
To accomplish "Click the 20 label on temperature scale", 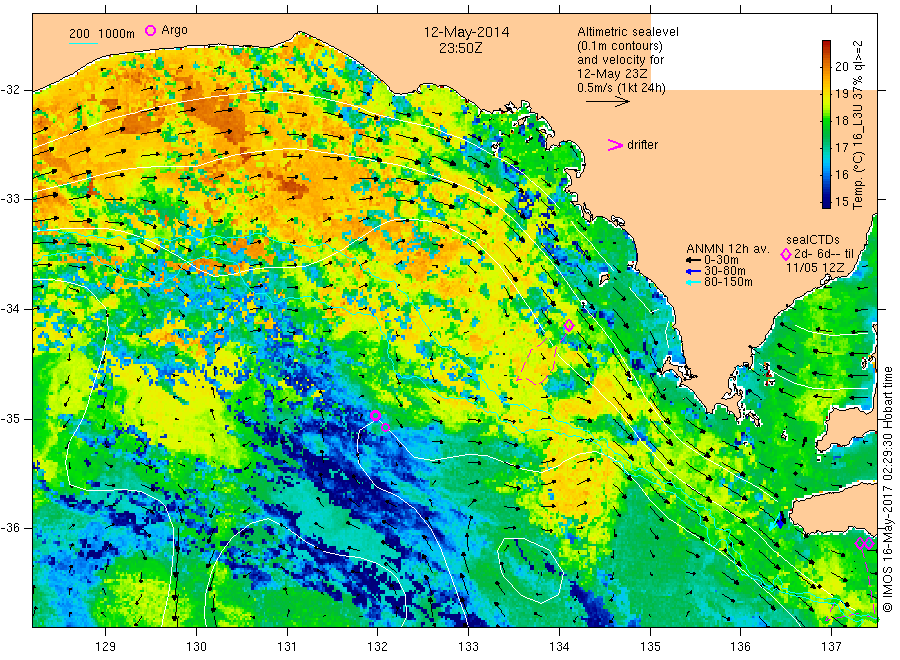I will click(x=841, y=67).
